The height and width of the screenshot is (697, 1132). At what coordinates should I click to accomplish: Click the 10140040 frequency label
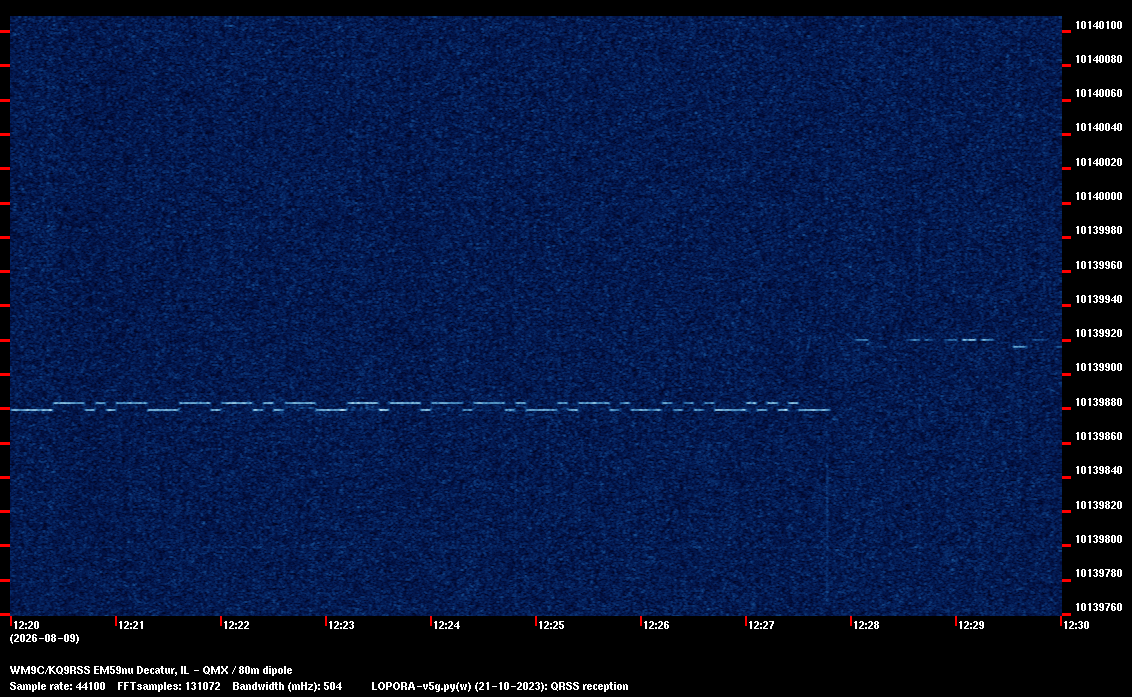point(1099,127)
